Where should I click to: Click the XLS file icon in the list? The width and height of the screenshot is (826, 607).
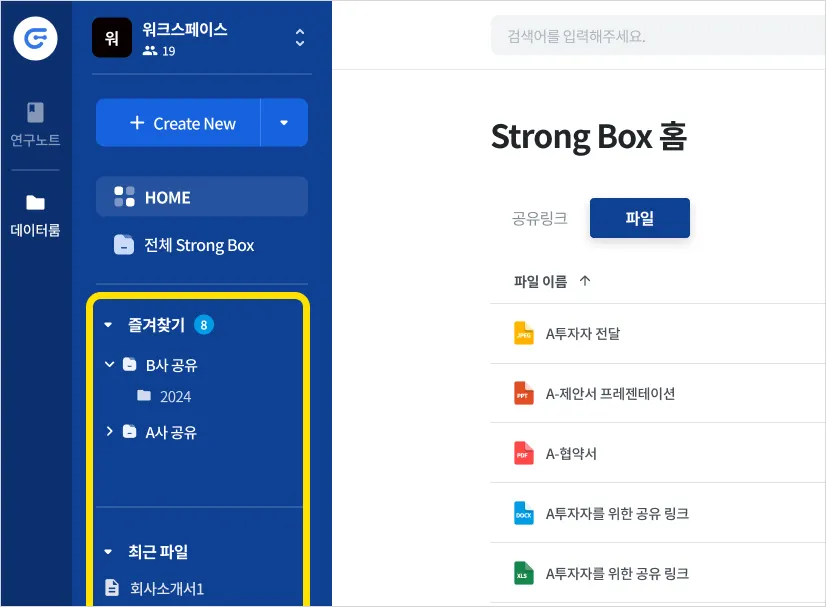click(523, 574)
